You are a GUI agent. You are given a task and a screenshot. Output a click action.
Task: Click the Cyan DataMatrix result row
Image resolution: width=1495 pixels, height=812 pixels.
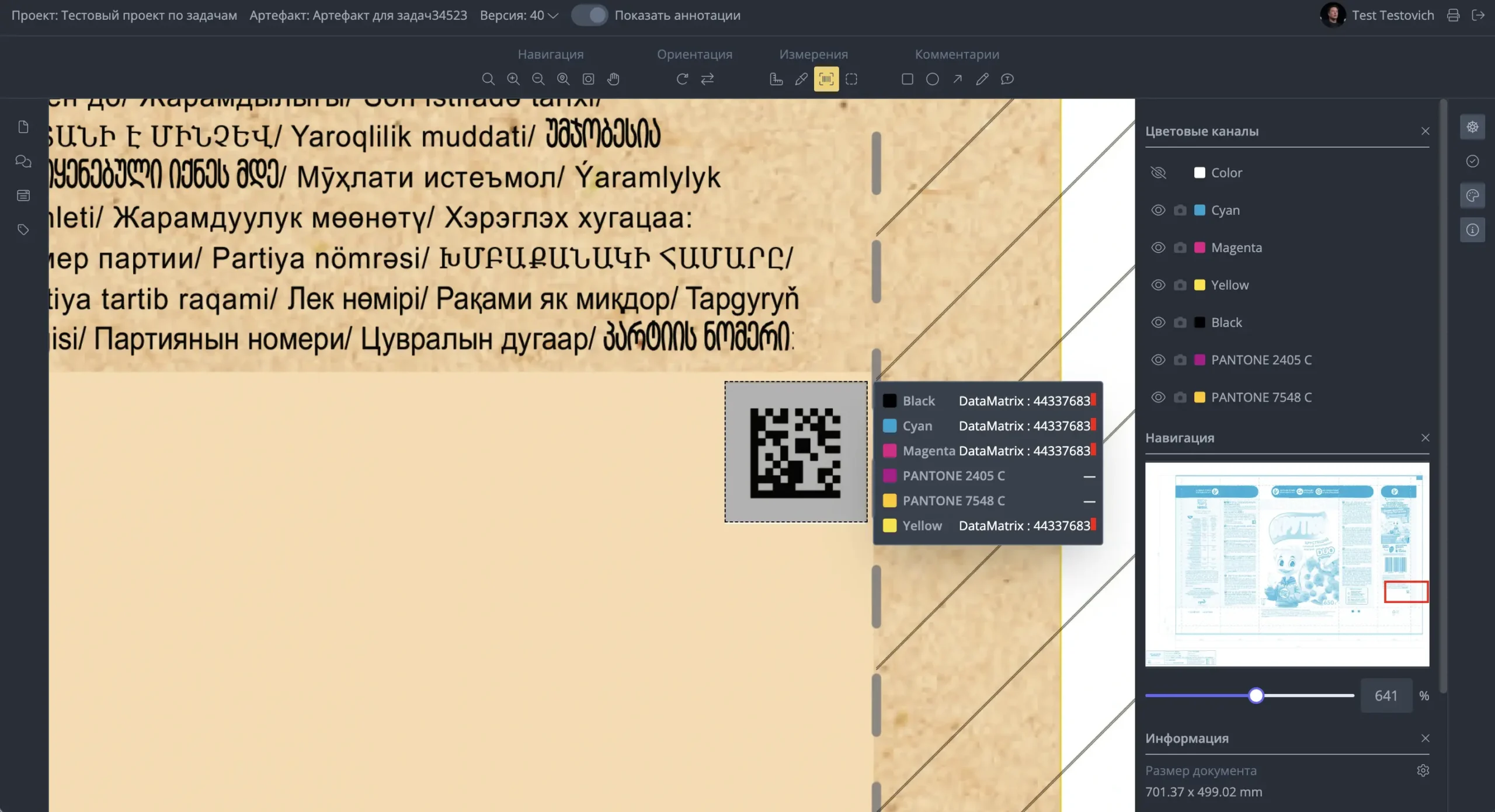click(x=988, y=426)
